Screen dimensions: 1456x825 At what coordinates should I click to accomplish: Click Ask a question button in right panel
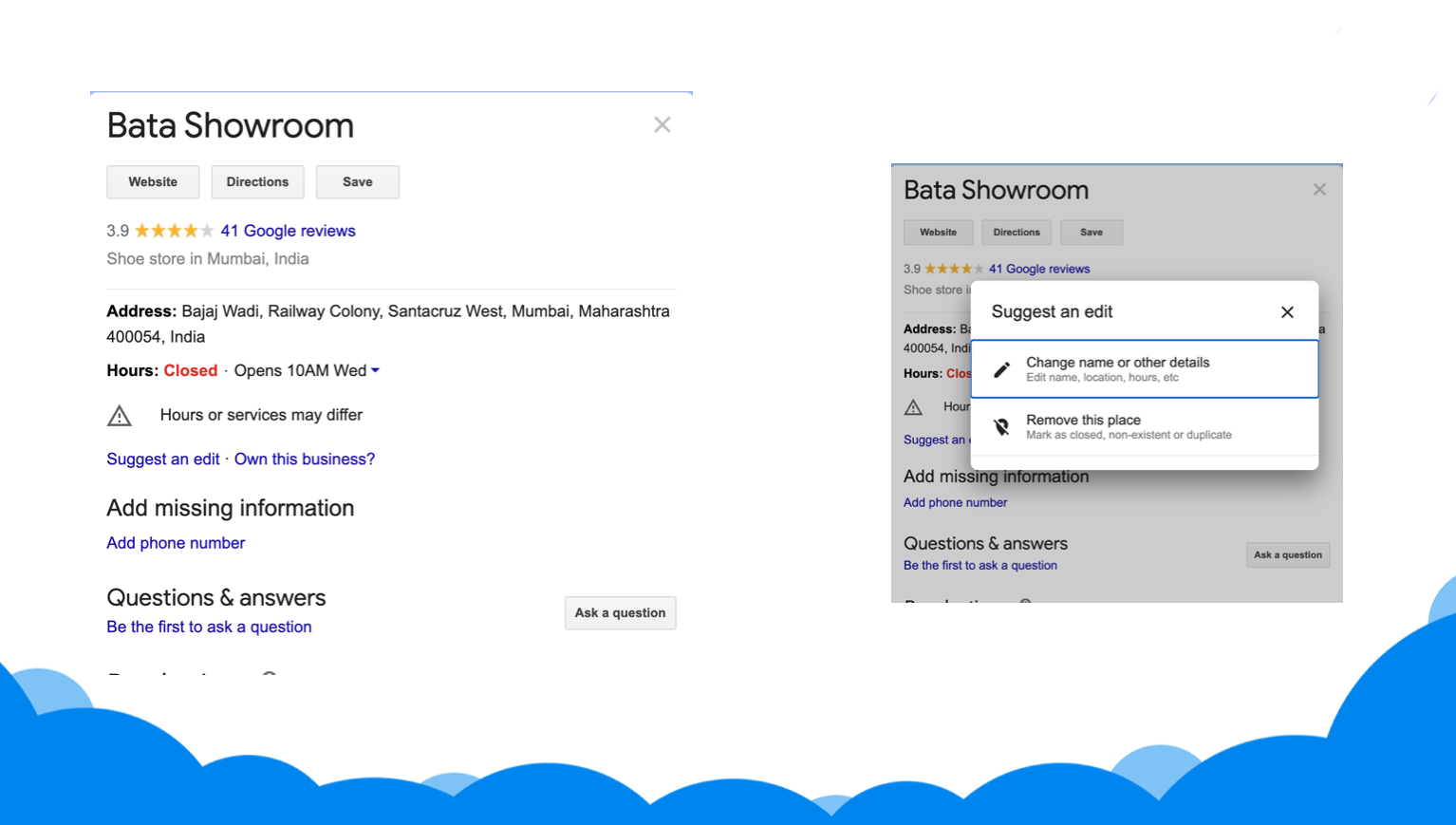coord(1288,554)
